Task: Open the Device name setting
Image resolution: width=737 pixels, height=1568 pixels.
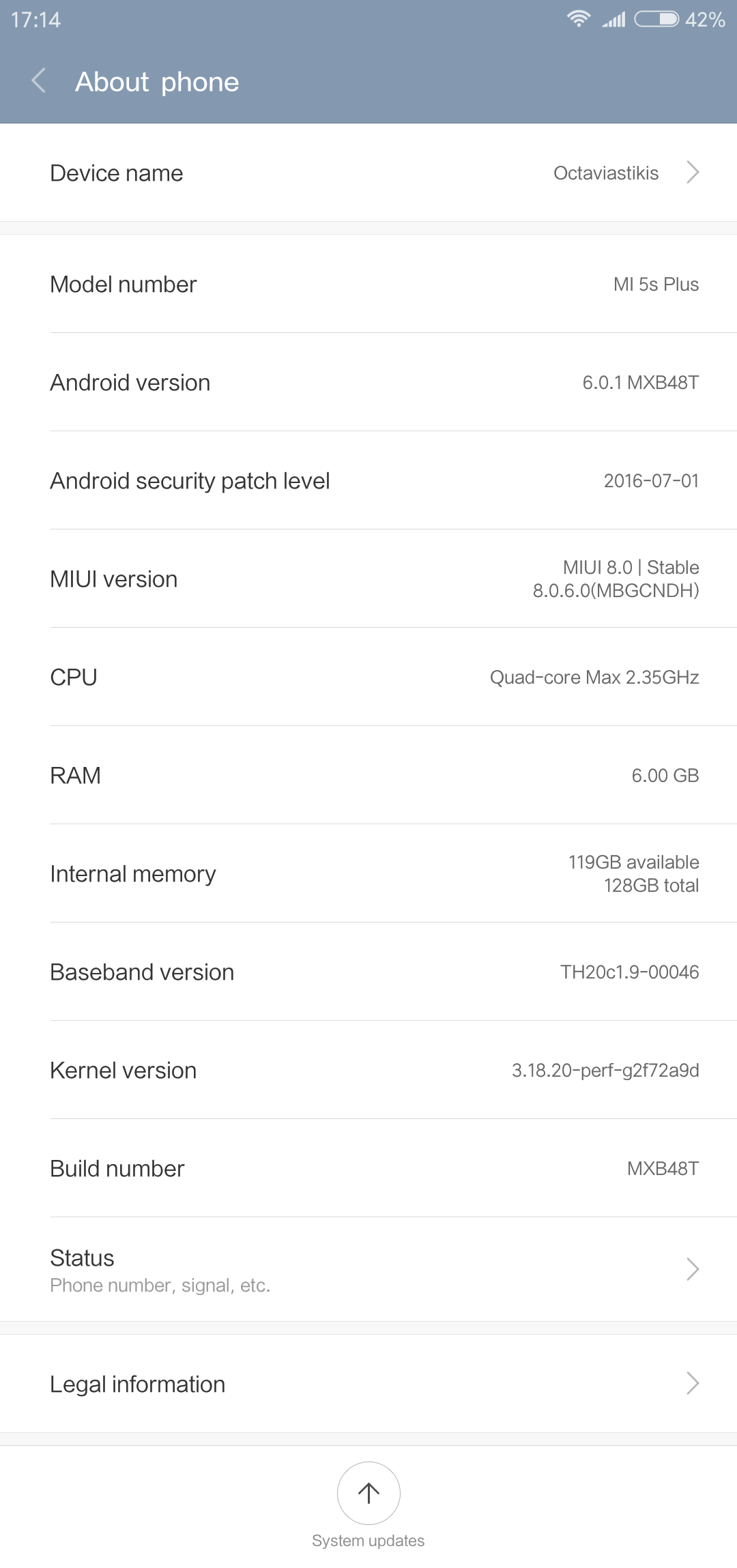Action: (369, 173)
